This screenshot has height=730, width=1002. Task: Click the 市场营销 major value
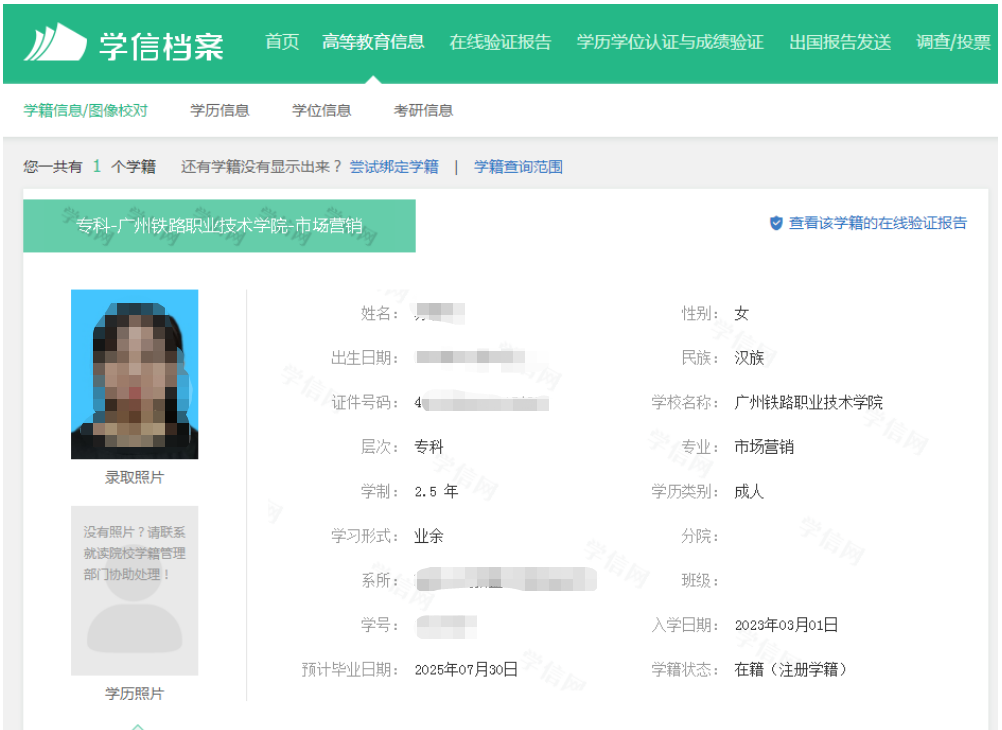764,447
